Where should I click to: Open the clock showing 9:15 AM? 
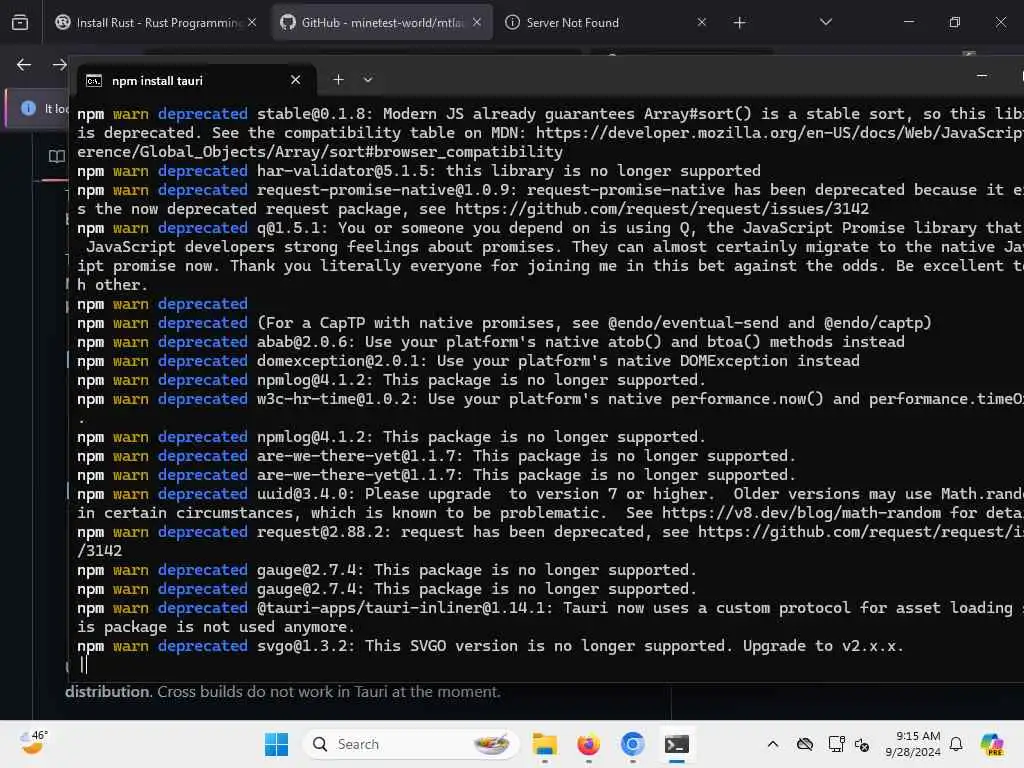[913, 744]
